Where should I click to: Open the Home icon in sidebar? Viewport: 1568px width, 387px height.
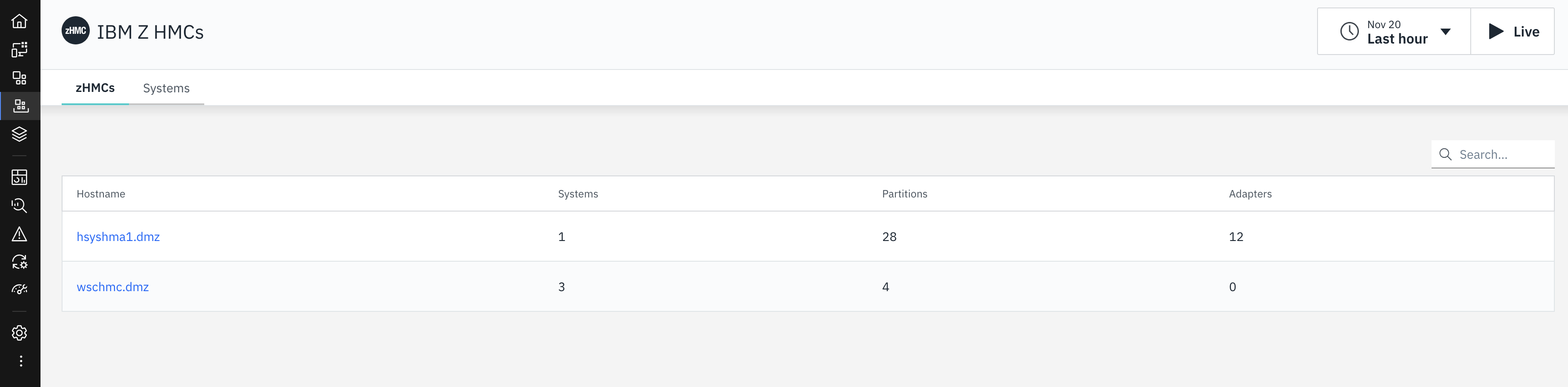[x=19, y=21]
